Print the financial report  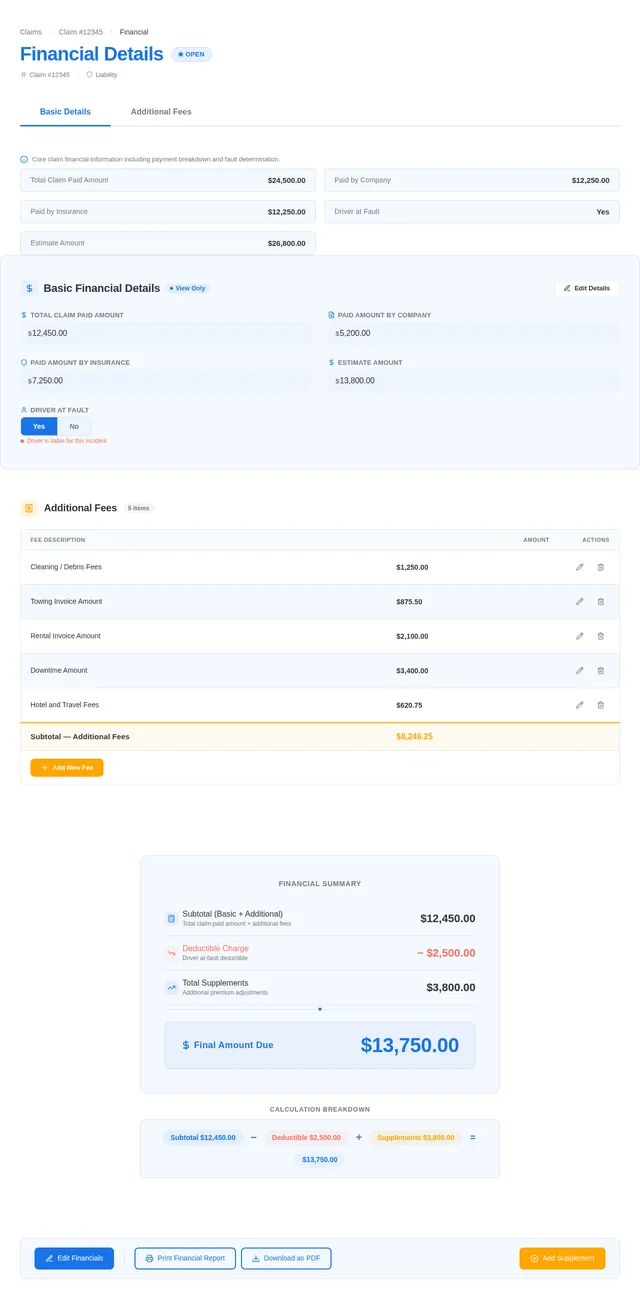coord(186,1258)
